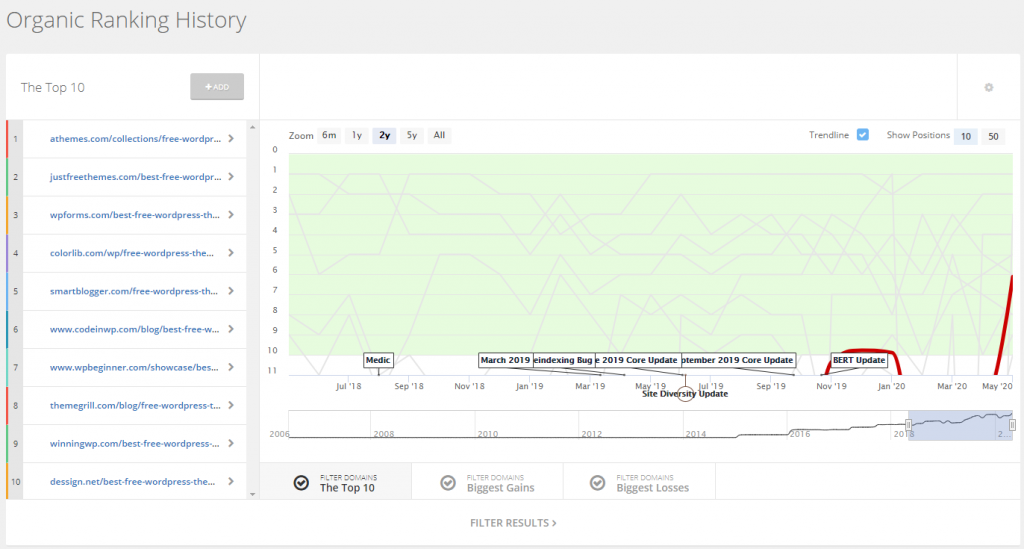Image resolution: width=1024 pixels, height=549 pixels.
Task: Open the justfreethemes.com link
Action: coord(135,177)
